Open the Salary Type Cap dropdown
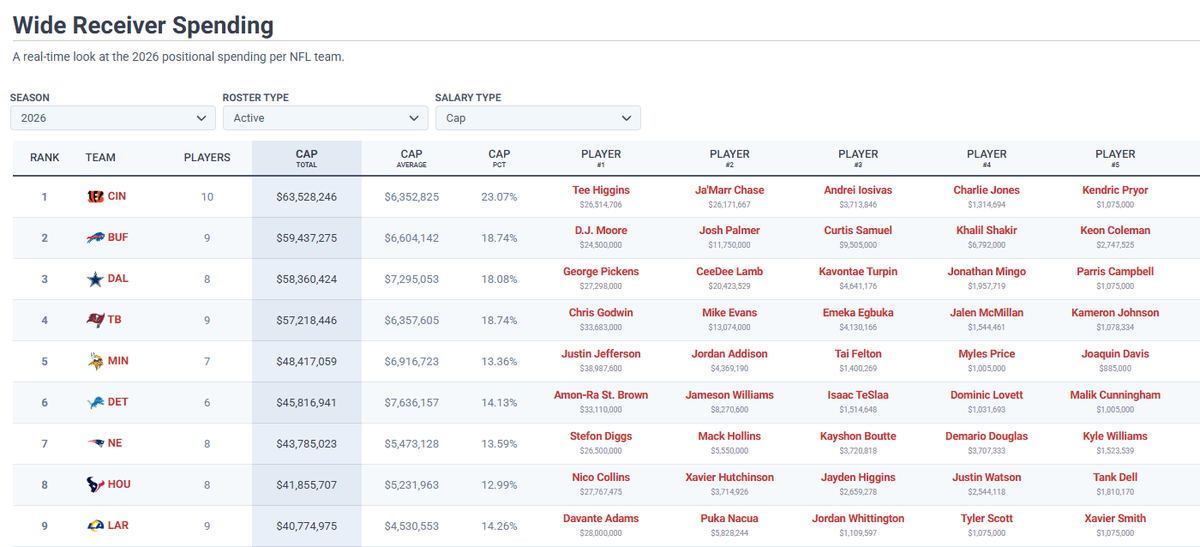 tap(538, 118)
